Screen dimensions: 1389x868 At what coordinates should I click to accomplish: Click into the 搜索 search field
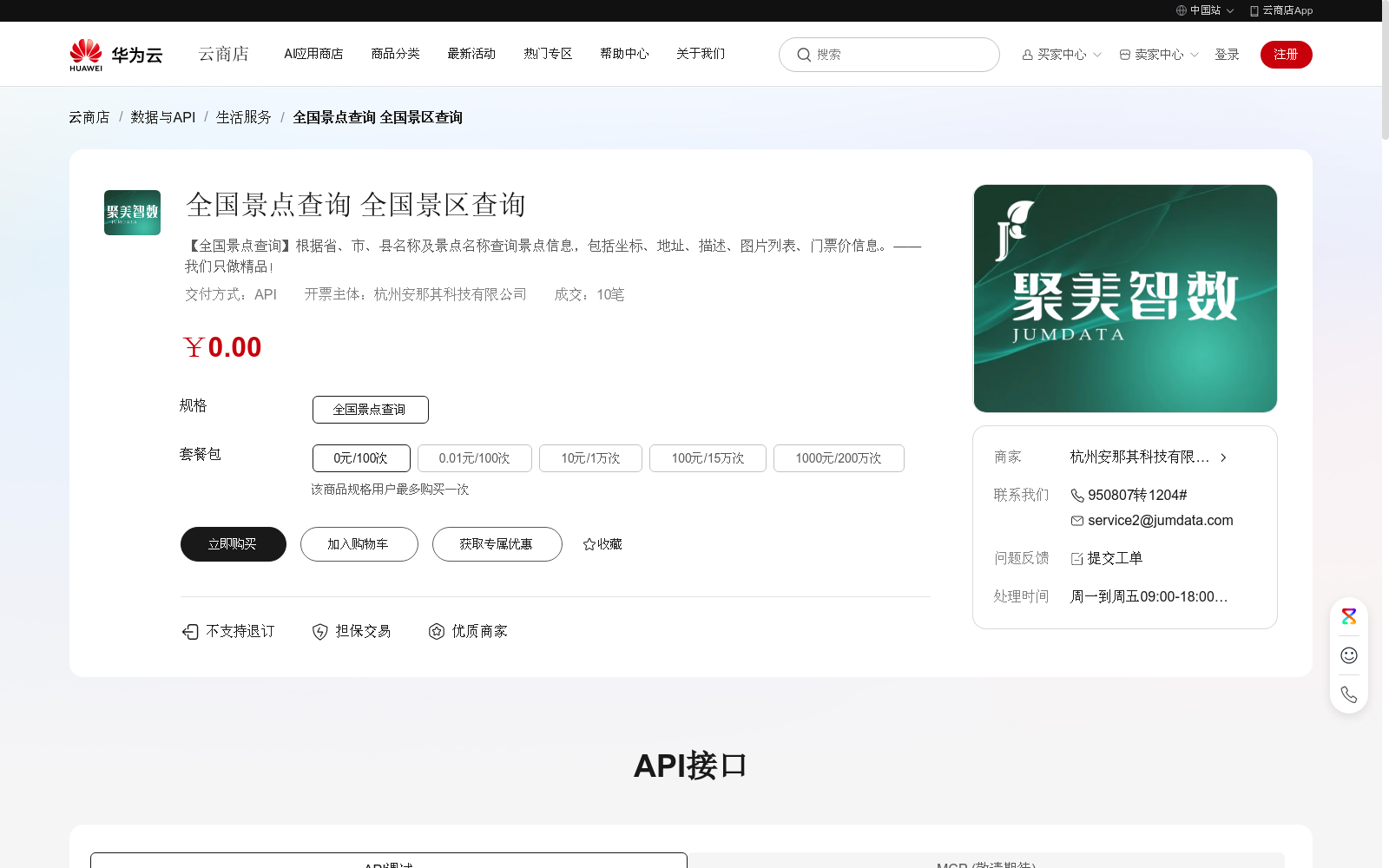pos(889,55)
